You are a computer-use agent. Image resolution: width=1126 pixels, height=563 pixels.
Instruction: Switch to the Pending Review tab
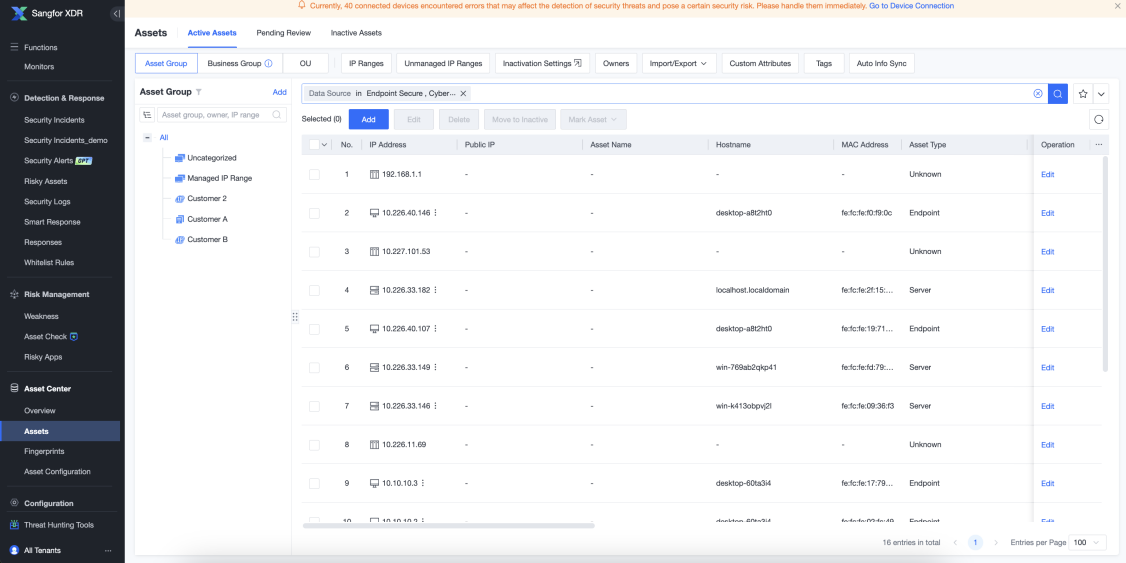284,33
